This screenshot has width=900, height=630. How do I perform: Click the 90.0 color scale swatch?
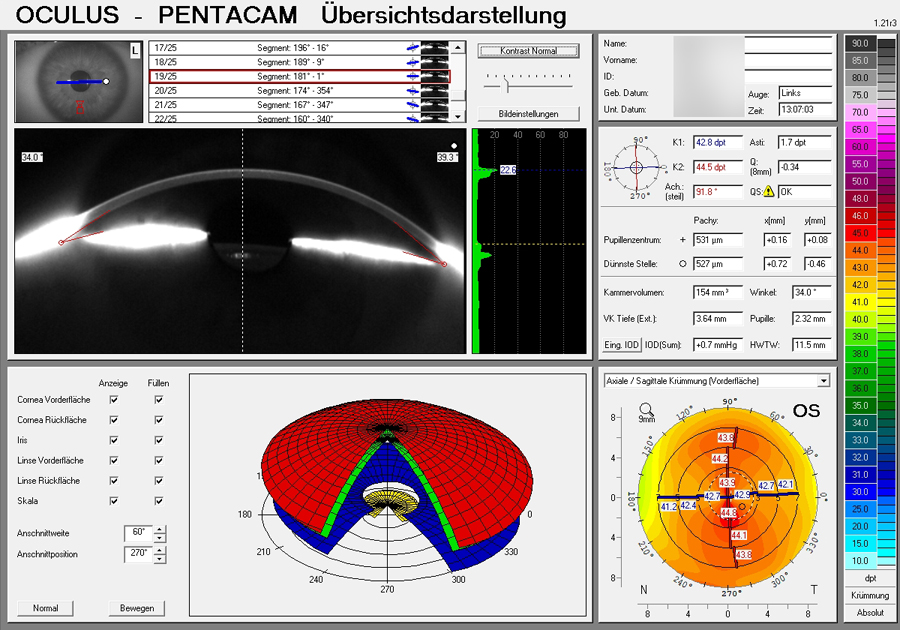pyautogui.click(x=860, y=43)
